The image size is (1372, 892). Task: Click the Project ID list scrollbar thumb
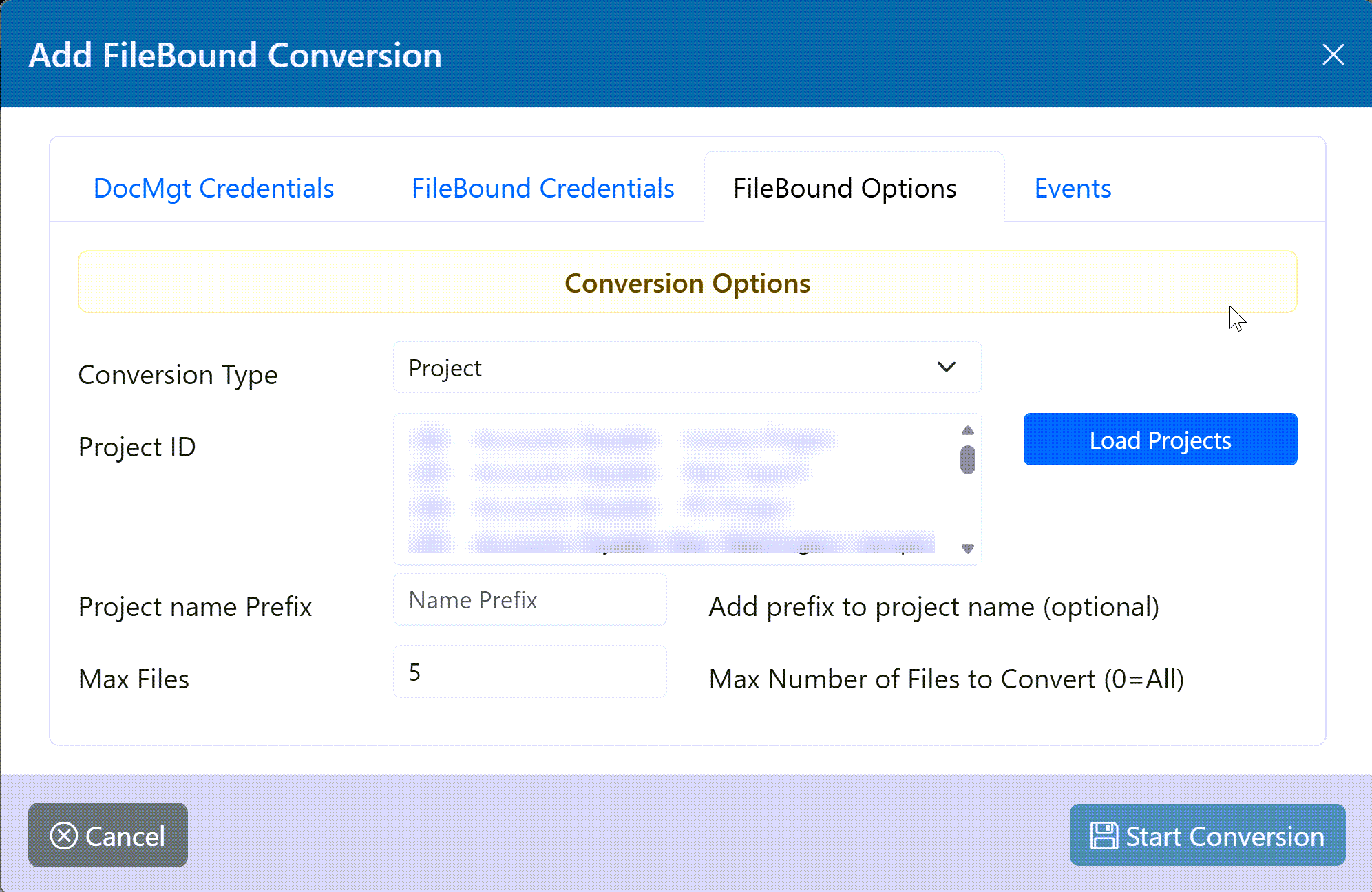tap(967, 460)
